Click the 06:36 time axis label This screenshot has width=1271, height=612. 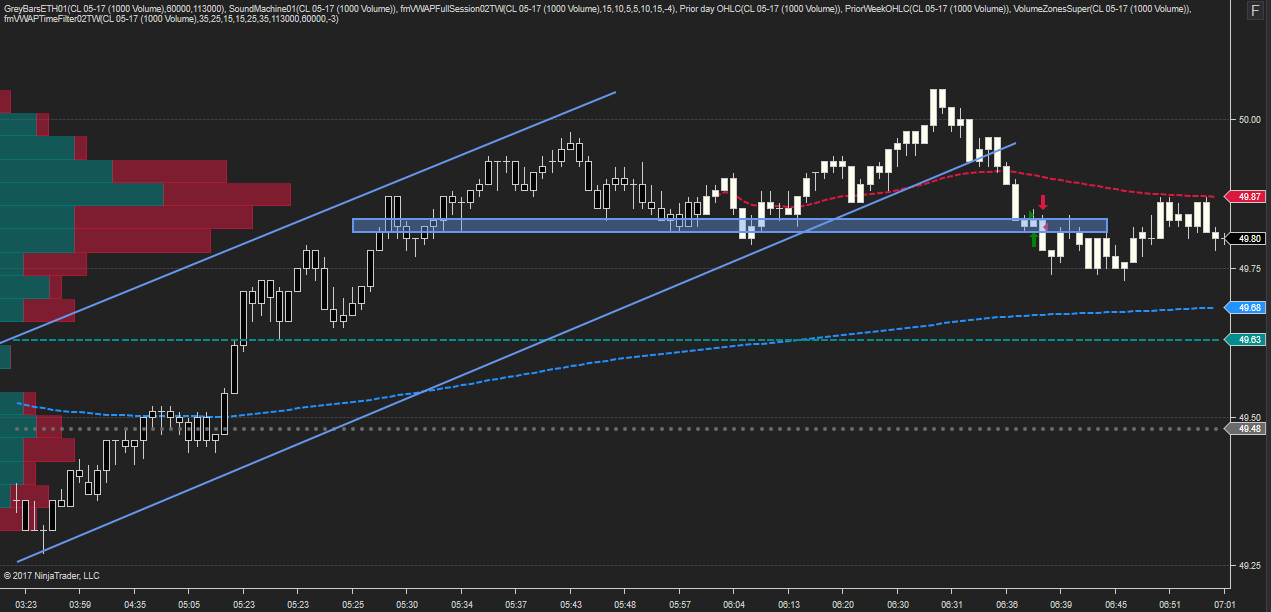[x=1007, y=605]
